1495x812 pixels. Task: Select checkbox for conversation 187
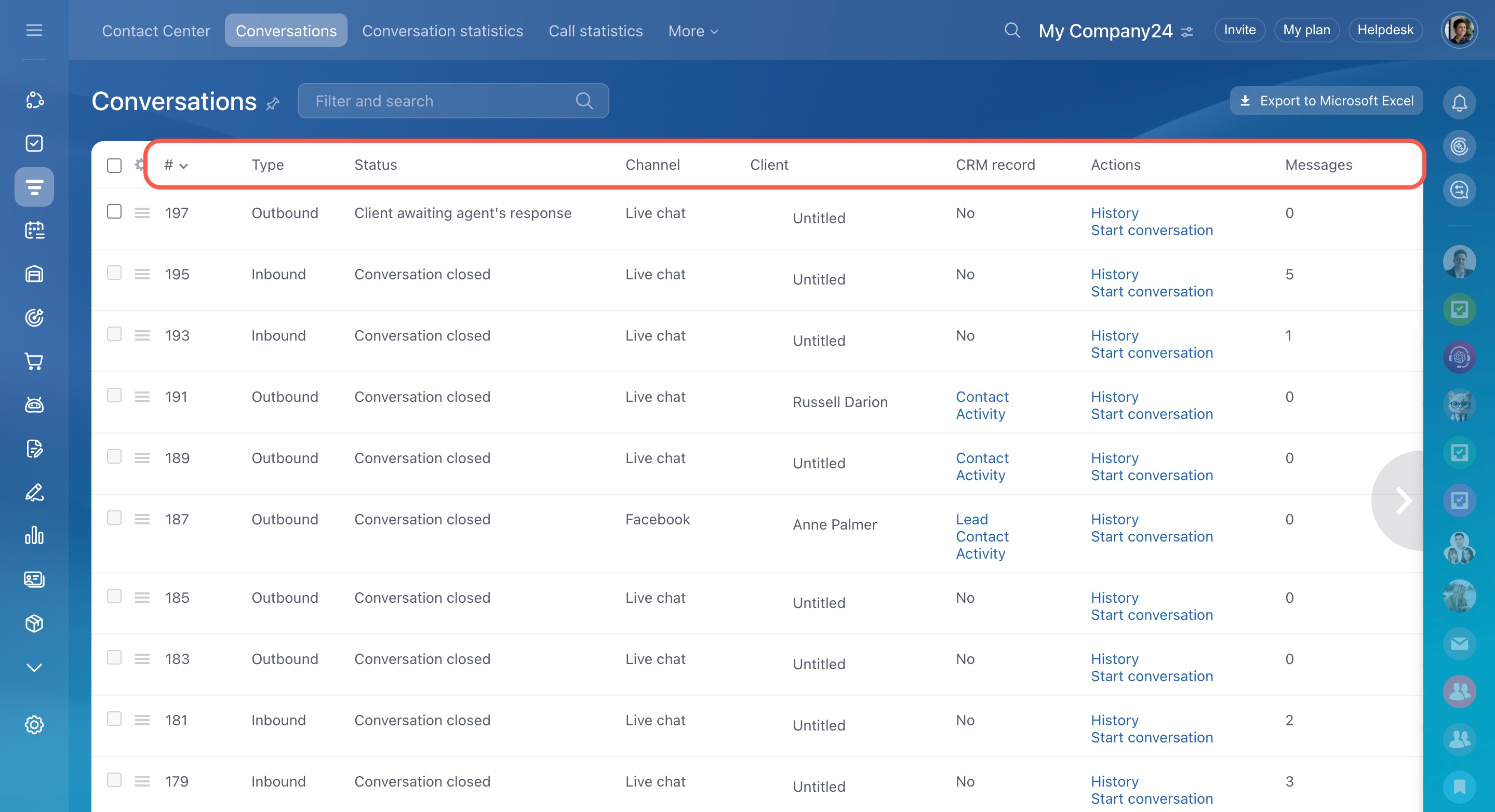(x=114, y=518)
